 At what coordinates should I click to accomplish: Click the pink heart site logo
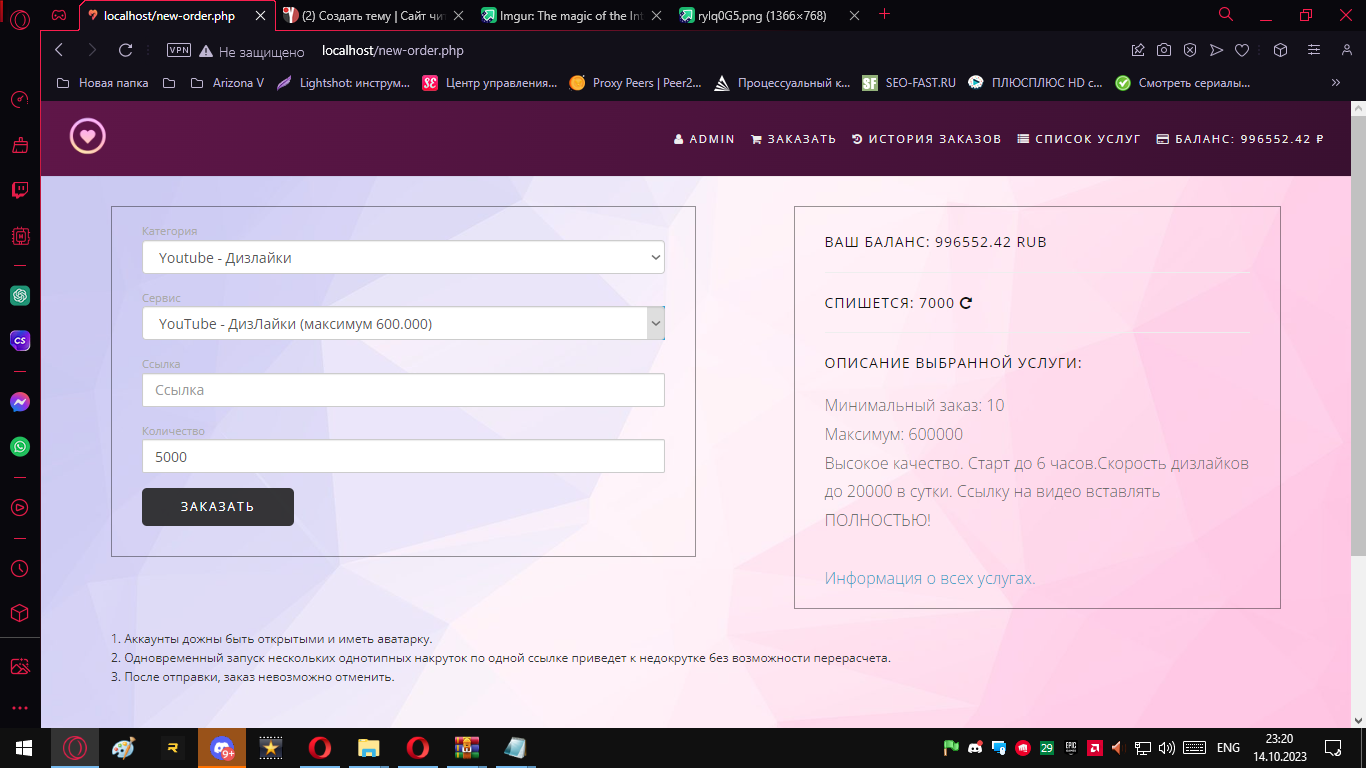pos(88,137)
